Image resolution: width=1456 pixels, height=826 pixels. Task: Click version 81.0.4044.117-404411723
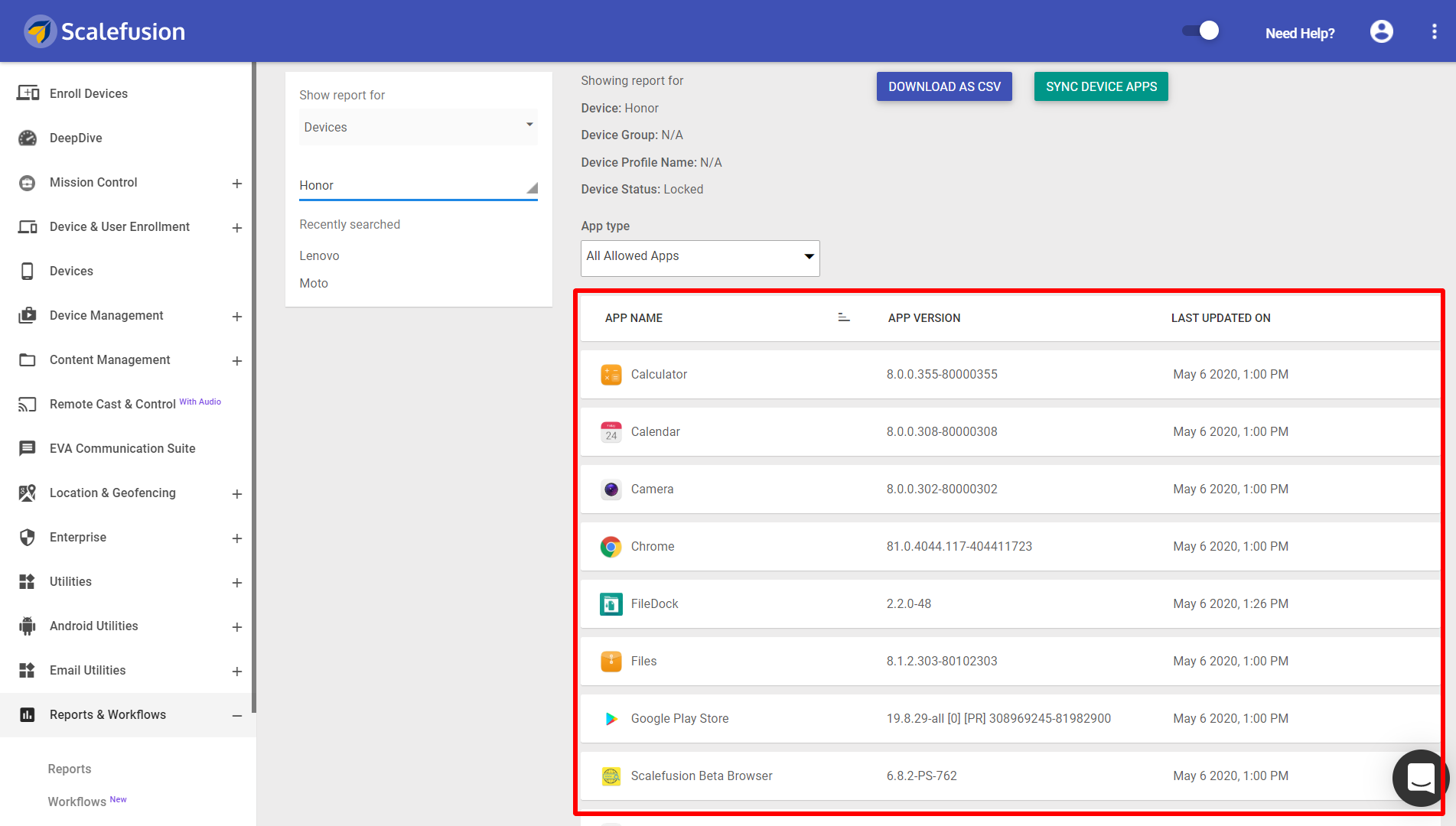(959, 546)
